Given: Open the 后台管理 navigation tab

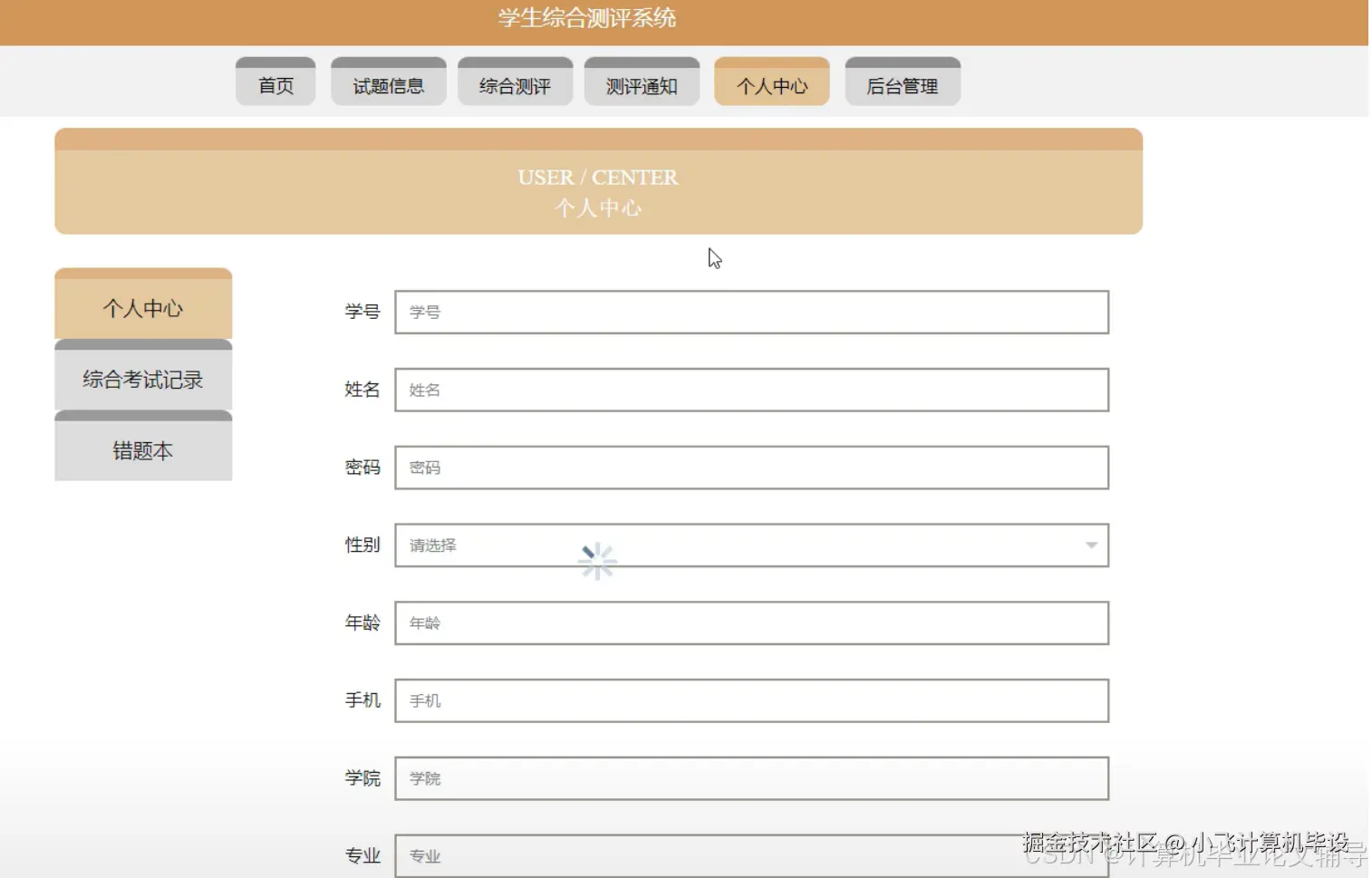Looking at the screenshot, I should [903, 82].
